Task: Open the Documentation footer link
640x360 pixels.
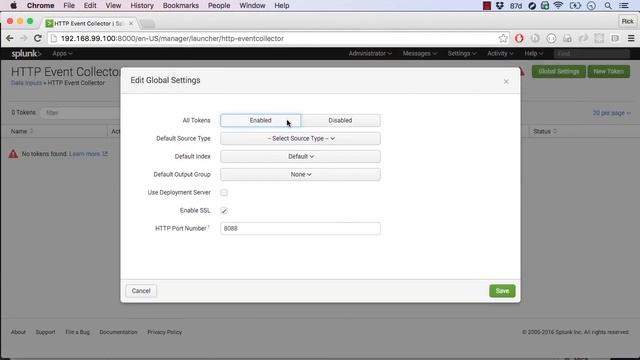Action: tap(118, 332)
